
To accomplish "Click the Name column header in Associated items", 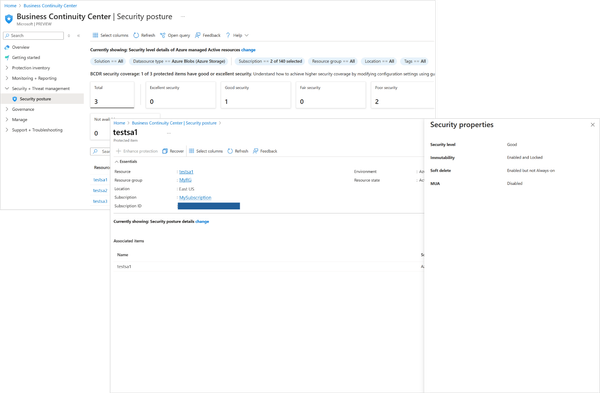I will 122,255.
